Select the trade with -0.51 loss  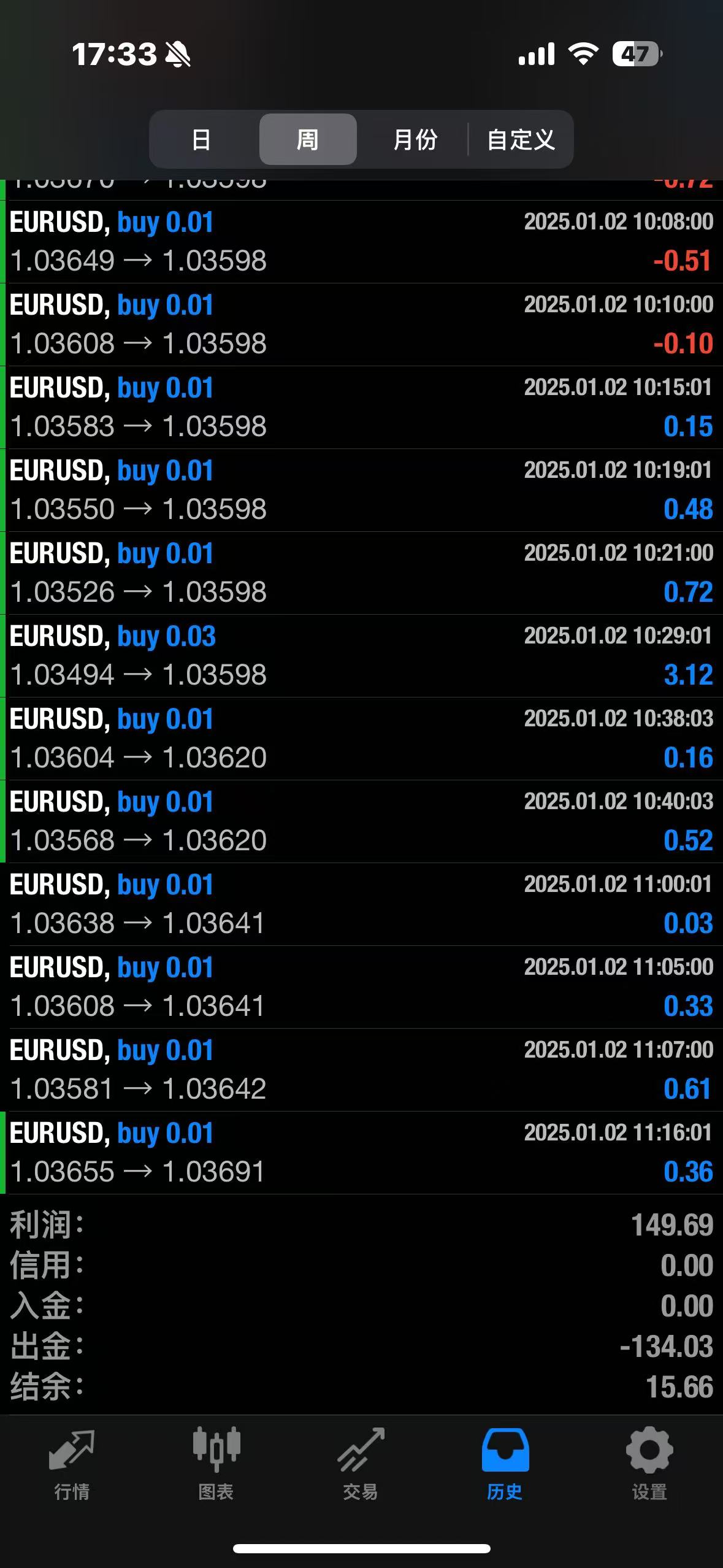pyautogui.click(x=361, y=242)
